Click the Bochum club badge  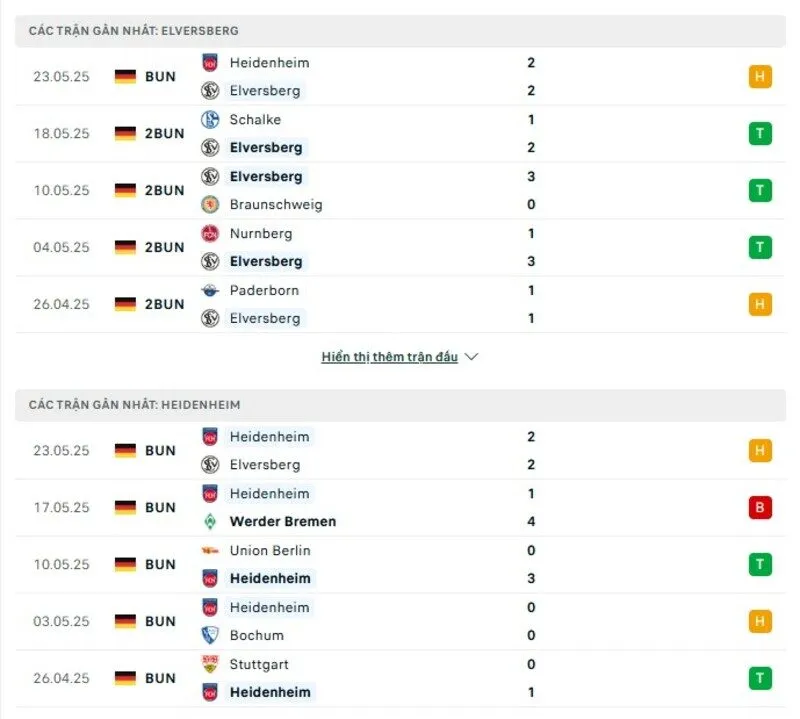(210, 635)
